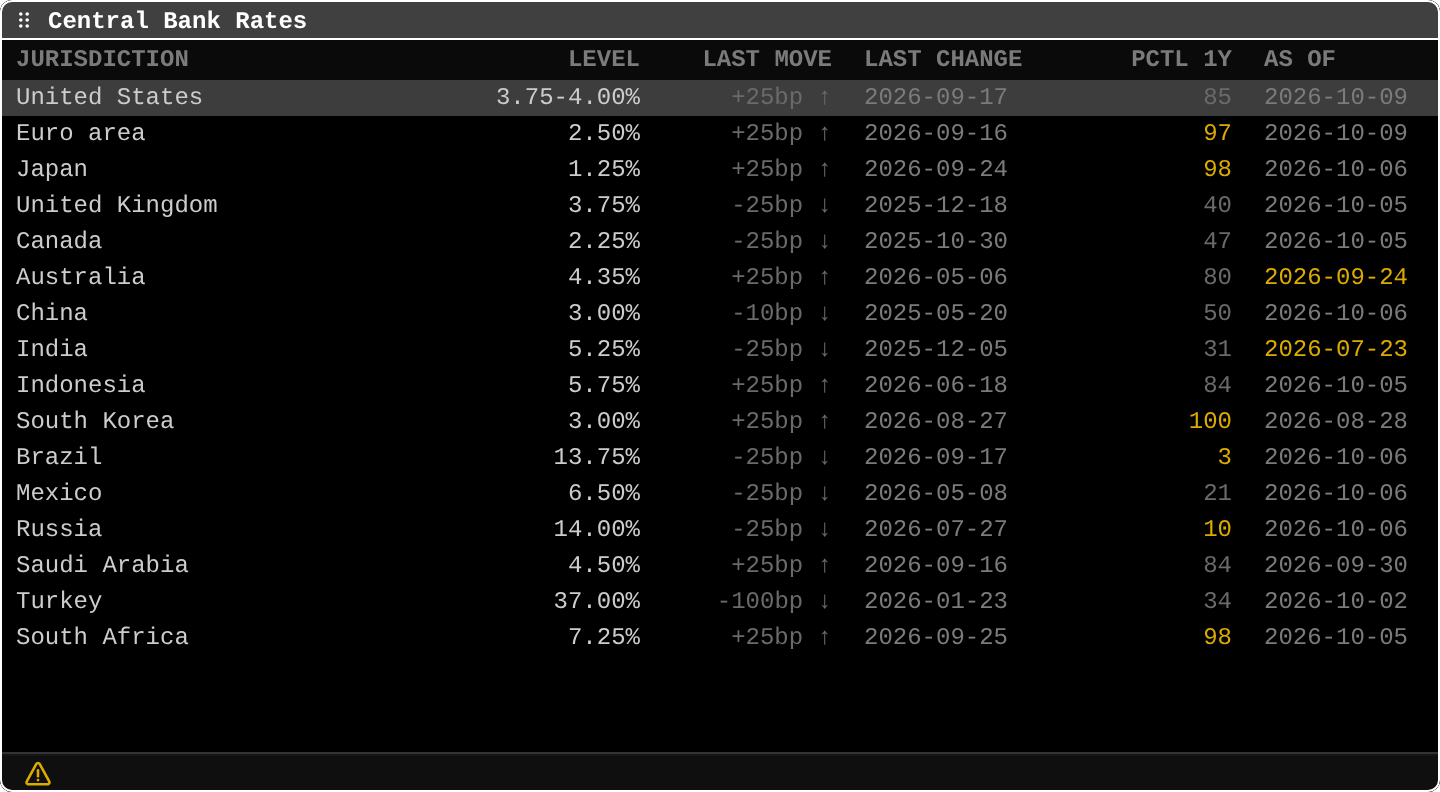Sort by JURISDICTION column header

coord(102,59)
